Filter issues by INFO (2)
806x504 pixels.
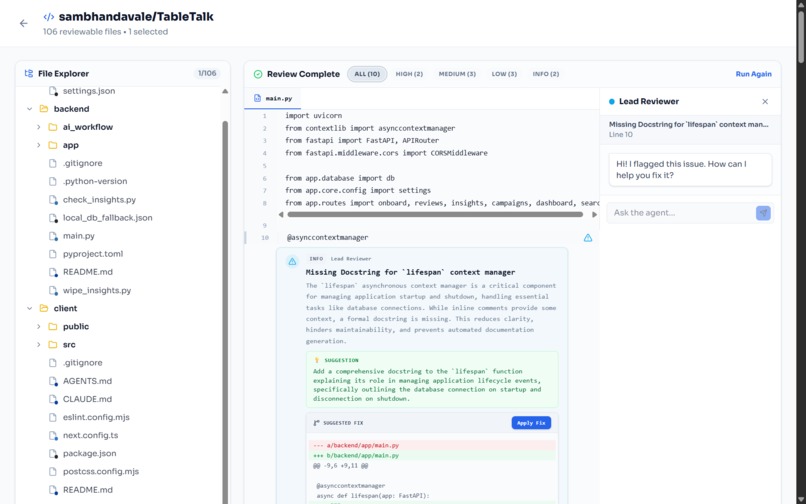point(546,74)
